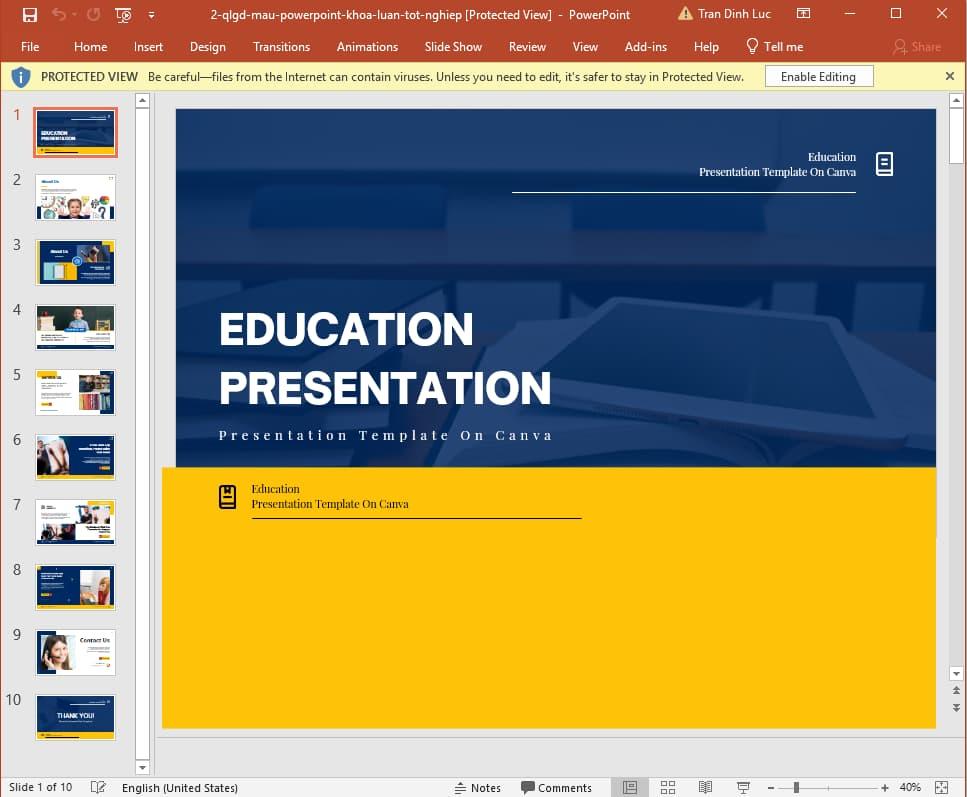Switch to Slide Sorter view
Viewport: 967px width, 797px height.
[668, 787]
